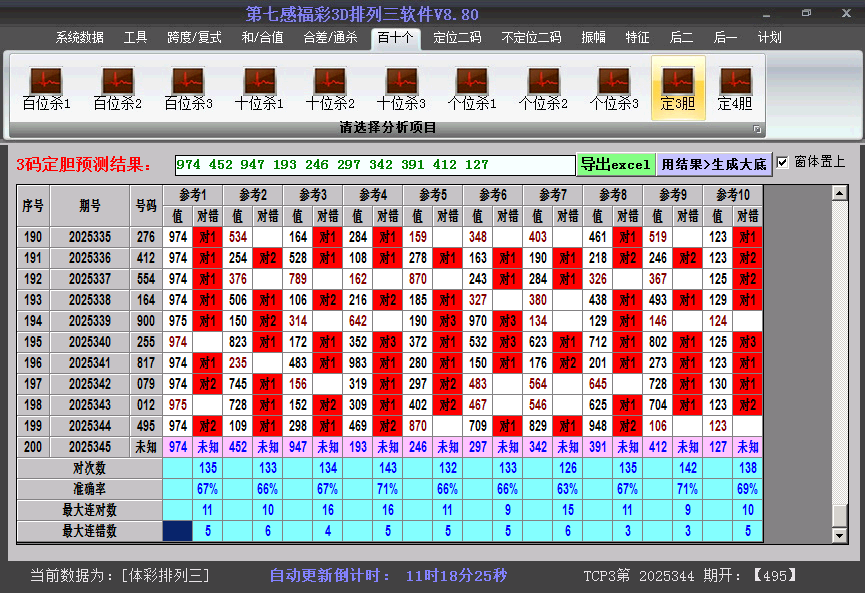Click the scrollbar down arrow
The image size is (865, 593).
(840, 536)
